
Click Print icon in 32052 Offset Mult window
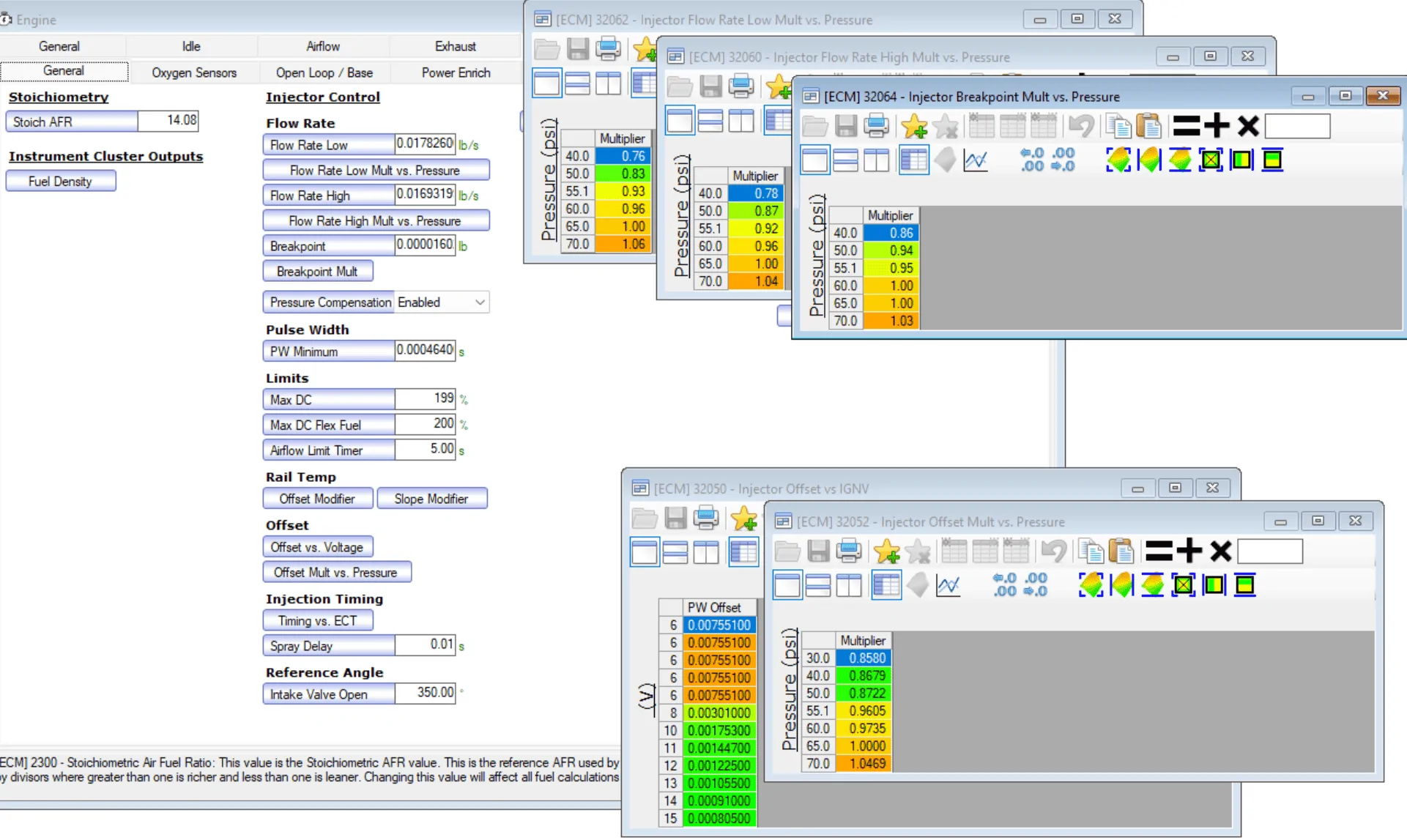click(849, 551)
